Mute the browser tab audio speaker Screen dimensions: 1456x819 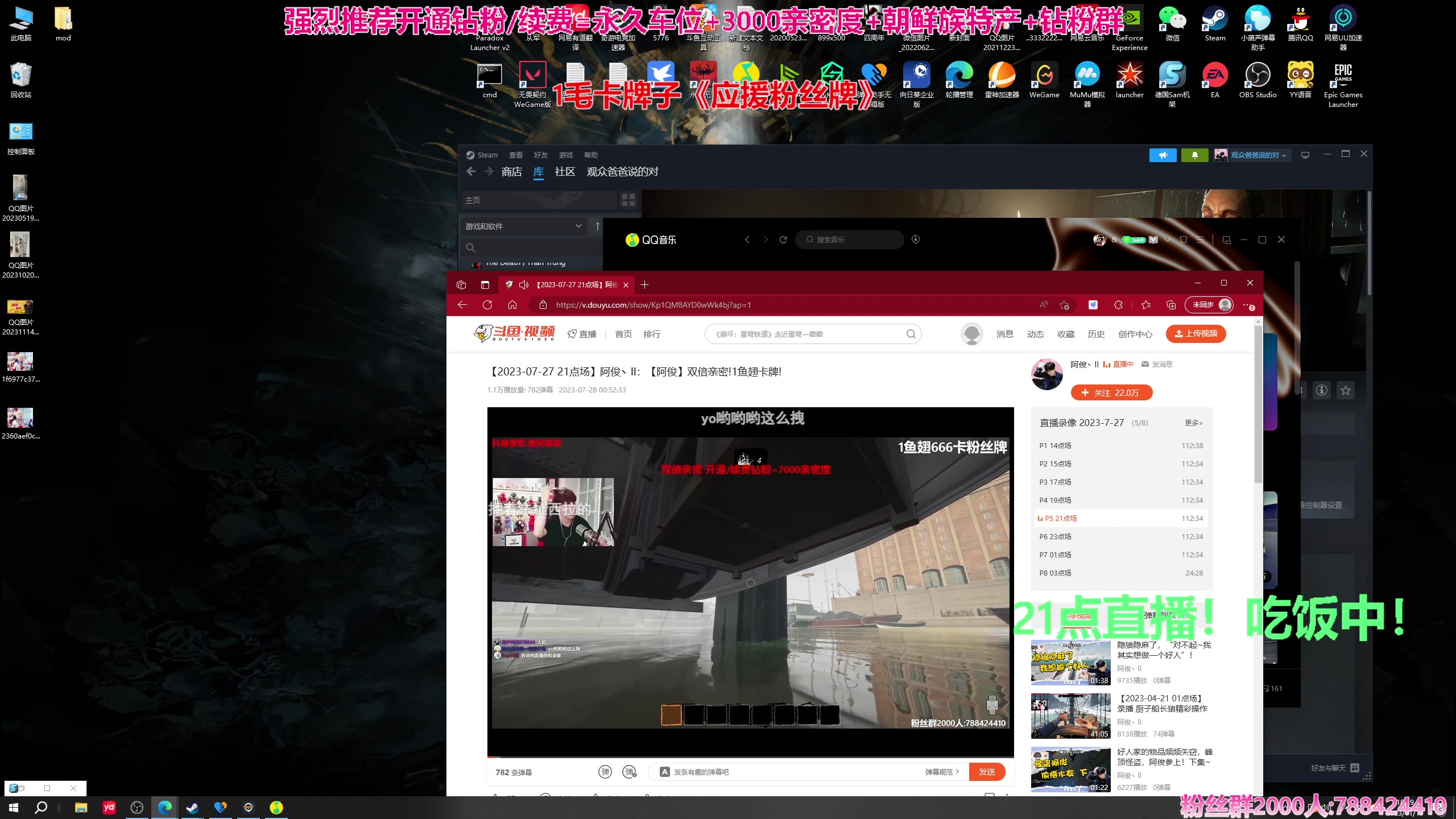tap(523, 284)
